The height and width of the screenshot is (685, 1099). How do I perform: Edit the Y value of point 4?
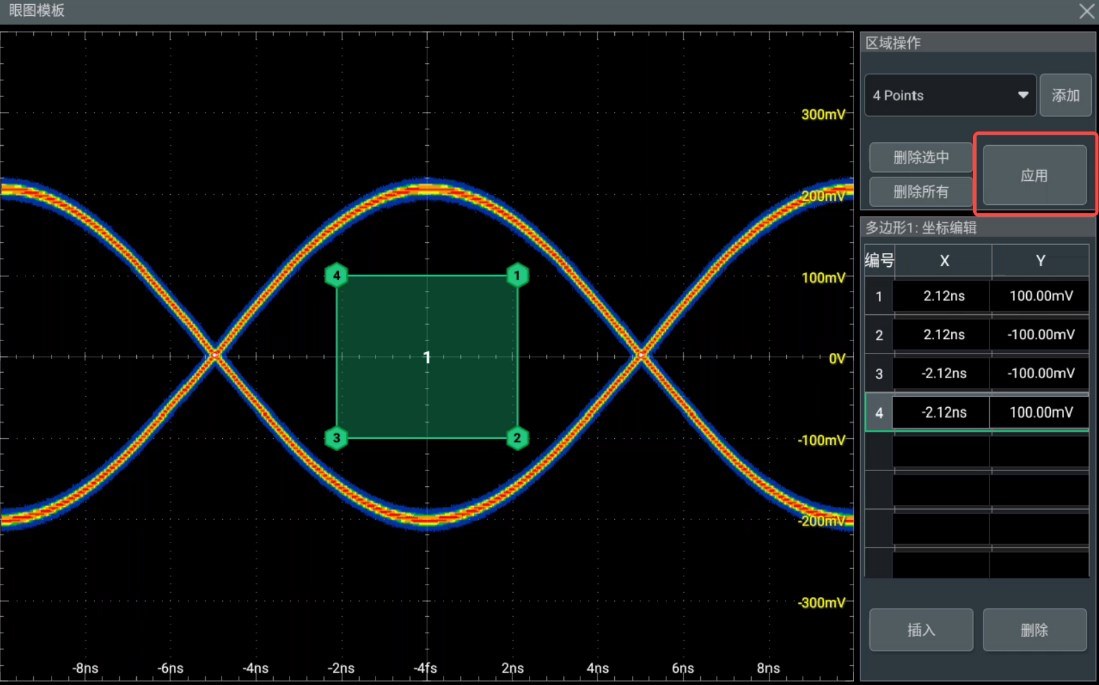pyautogui.click(x=1040, y=412)
